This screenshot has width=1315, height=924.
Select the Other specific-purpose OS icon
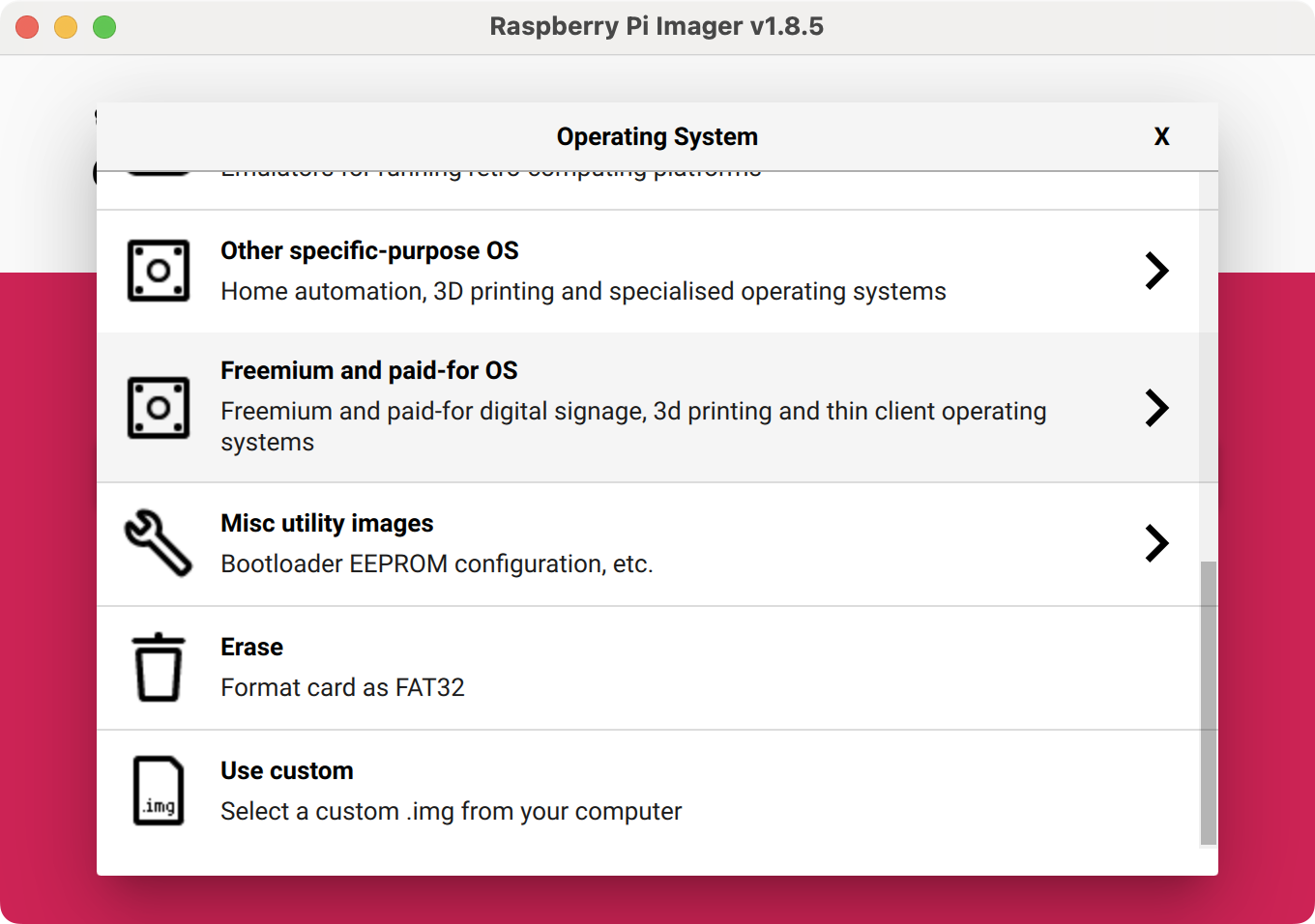(158, 271)
